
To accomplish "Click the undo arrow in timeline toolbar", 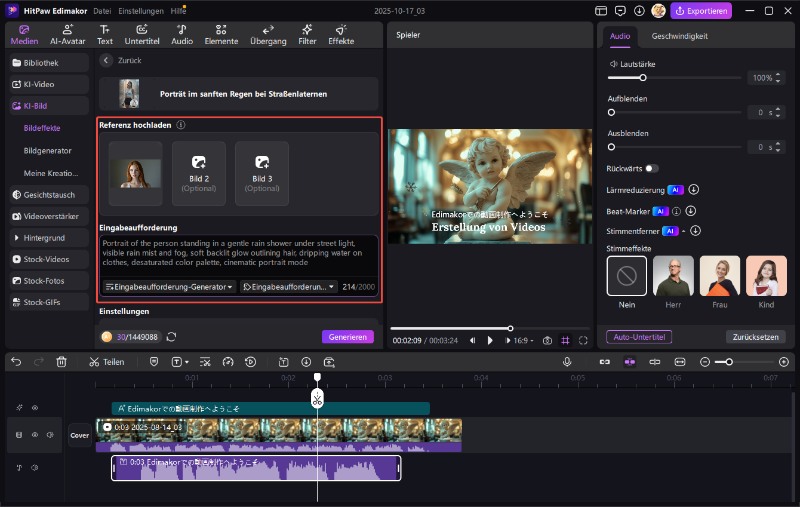I will [16, 362].
